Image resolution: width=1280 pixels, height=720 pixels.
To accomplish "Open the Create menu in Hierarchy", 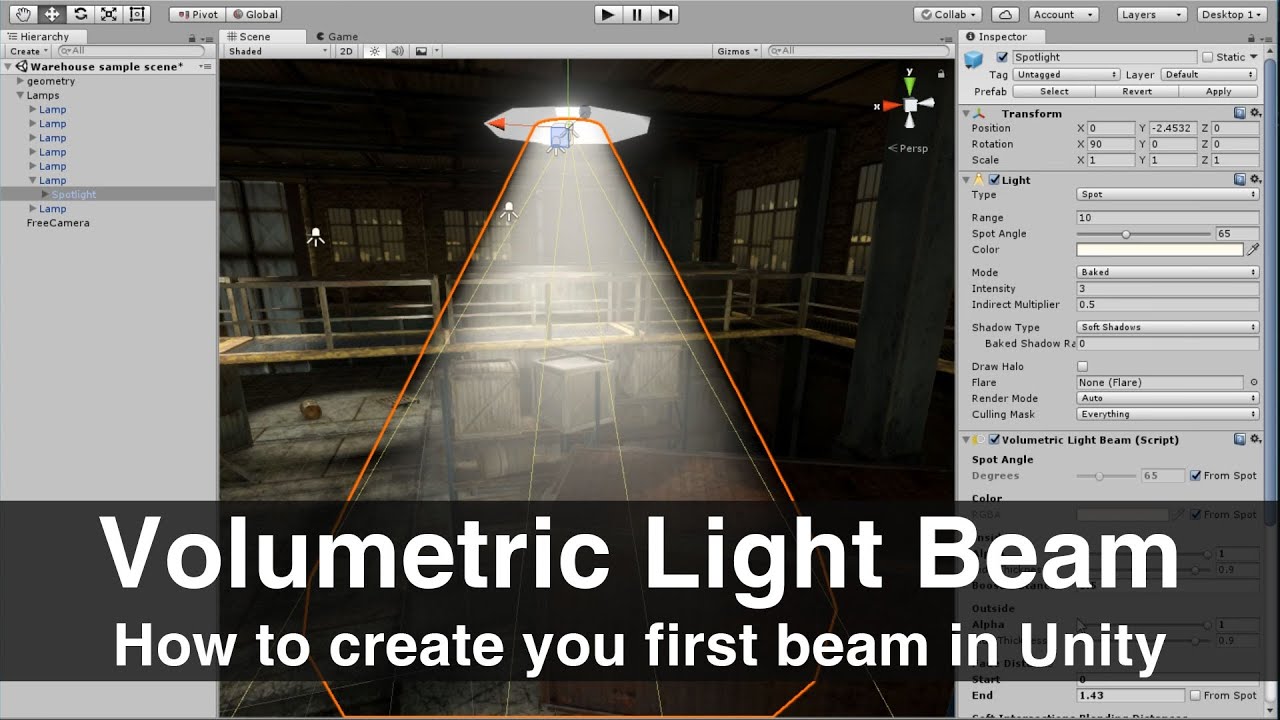I will 27,51.
